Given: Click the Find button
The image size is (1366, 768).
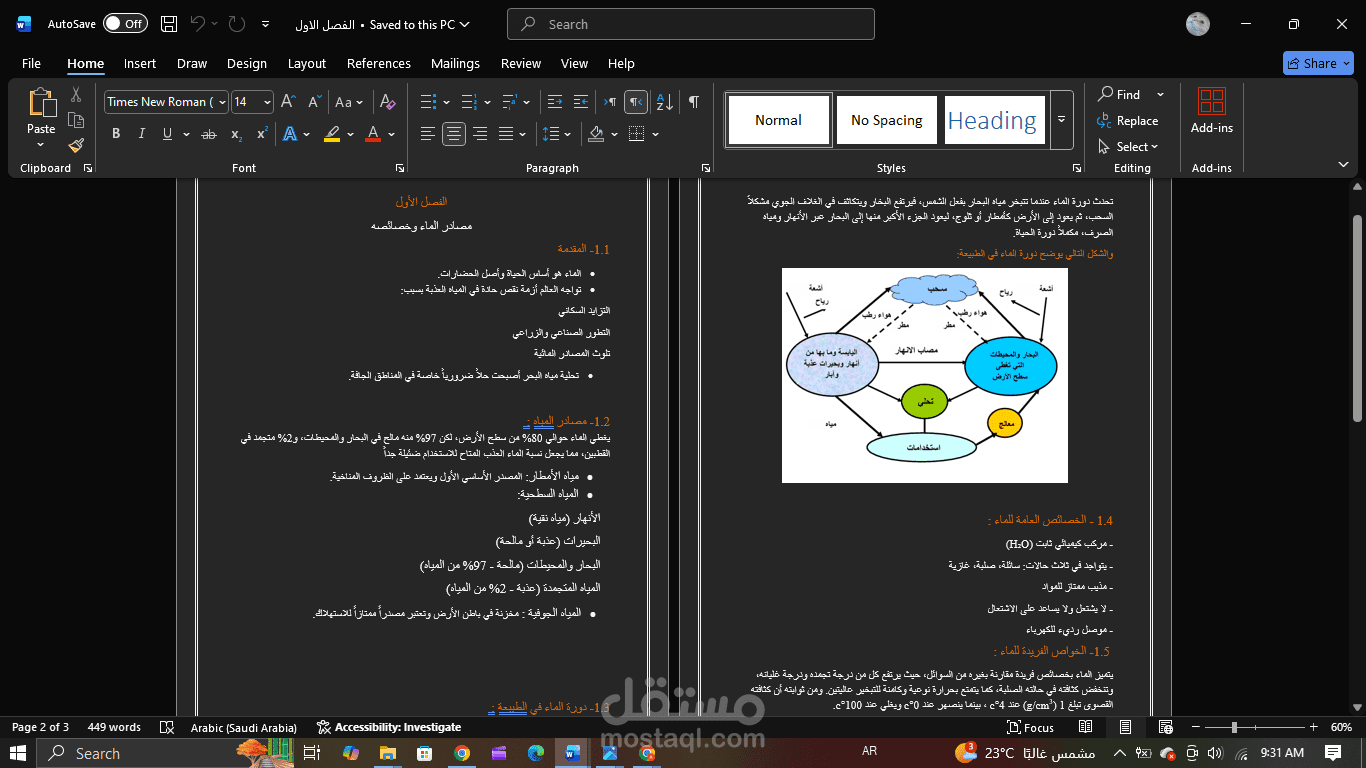Looking at the screenshot, I should [x=1119, y=94].
